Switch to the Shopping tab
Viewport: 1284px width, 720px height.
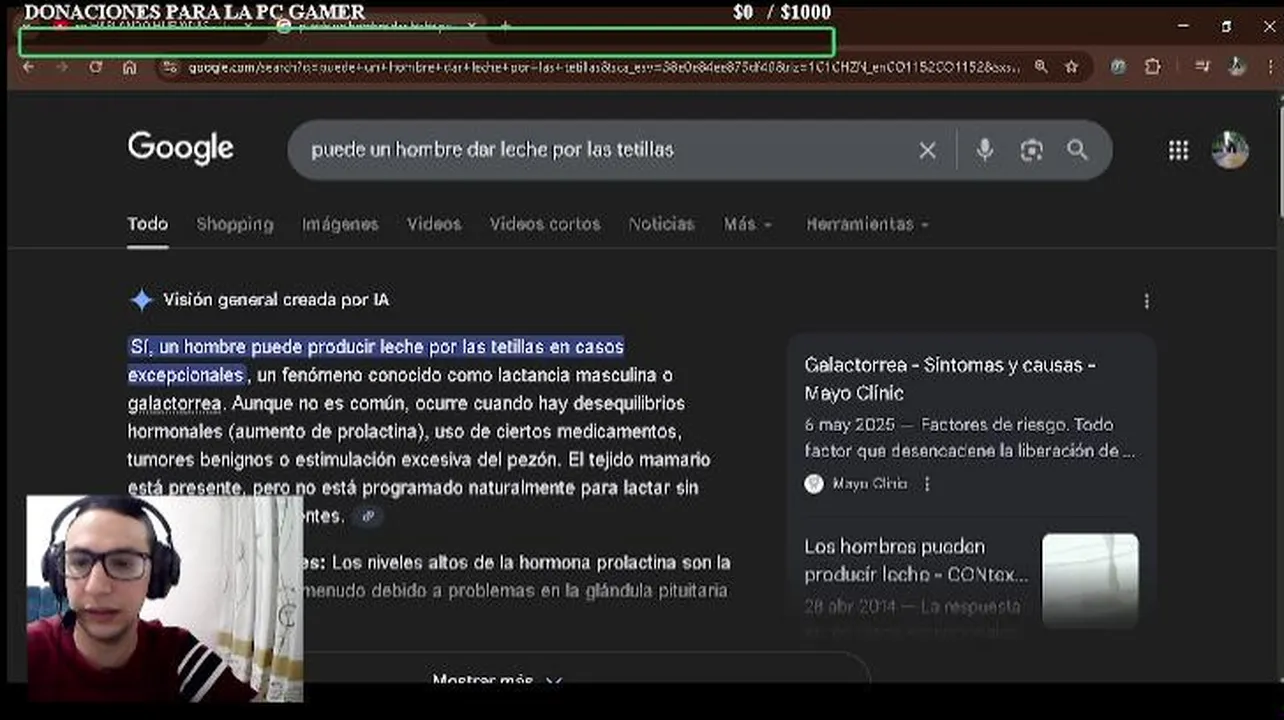(235, 224)
